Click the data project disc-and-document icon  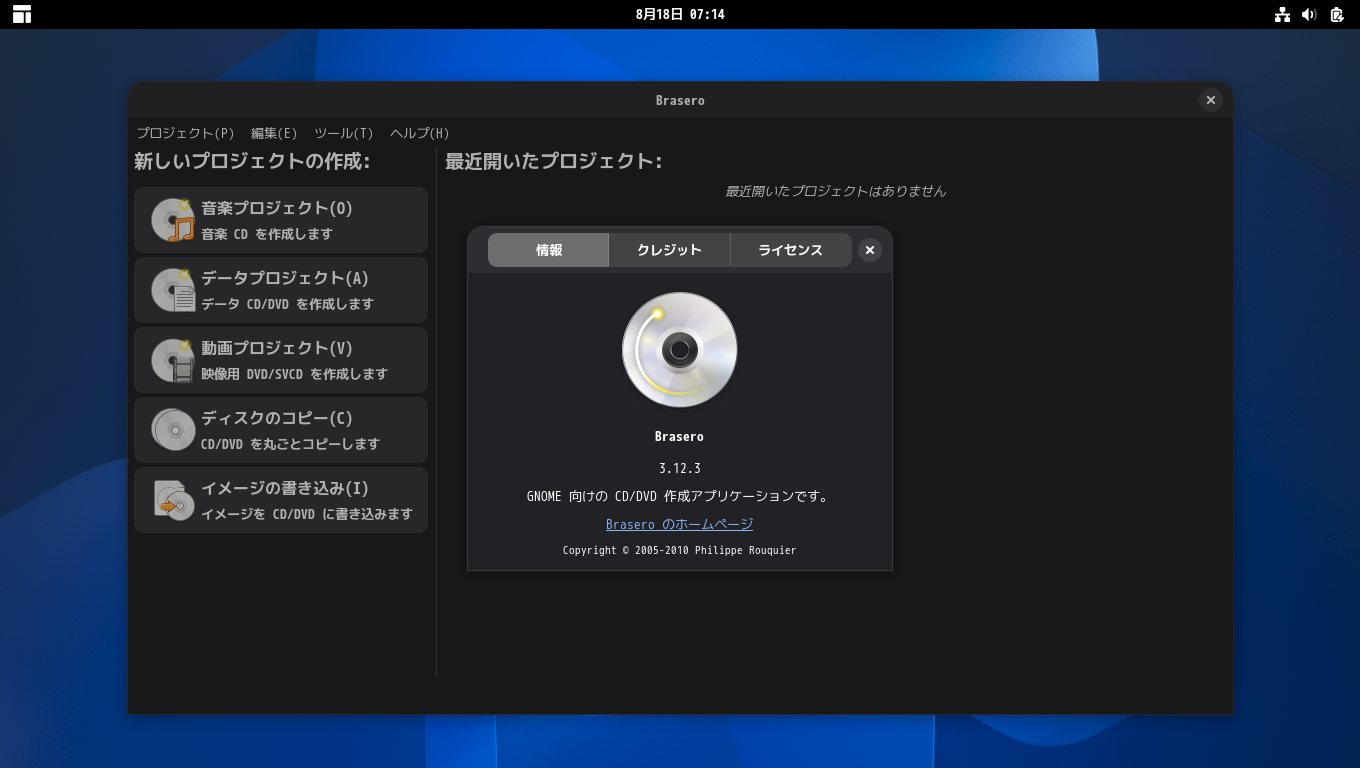click(x=173, y=290)
